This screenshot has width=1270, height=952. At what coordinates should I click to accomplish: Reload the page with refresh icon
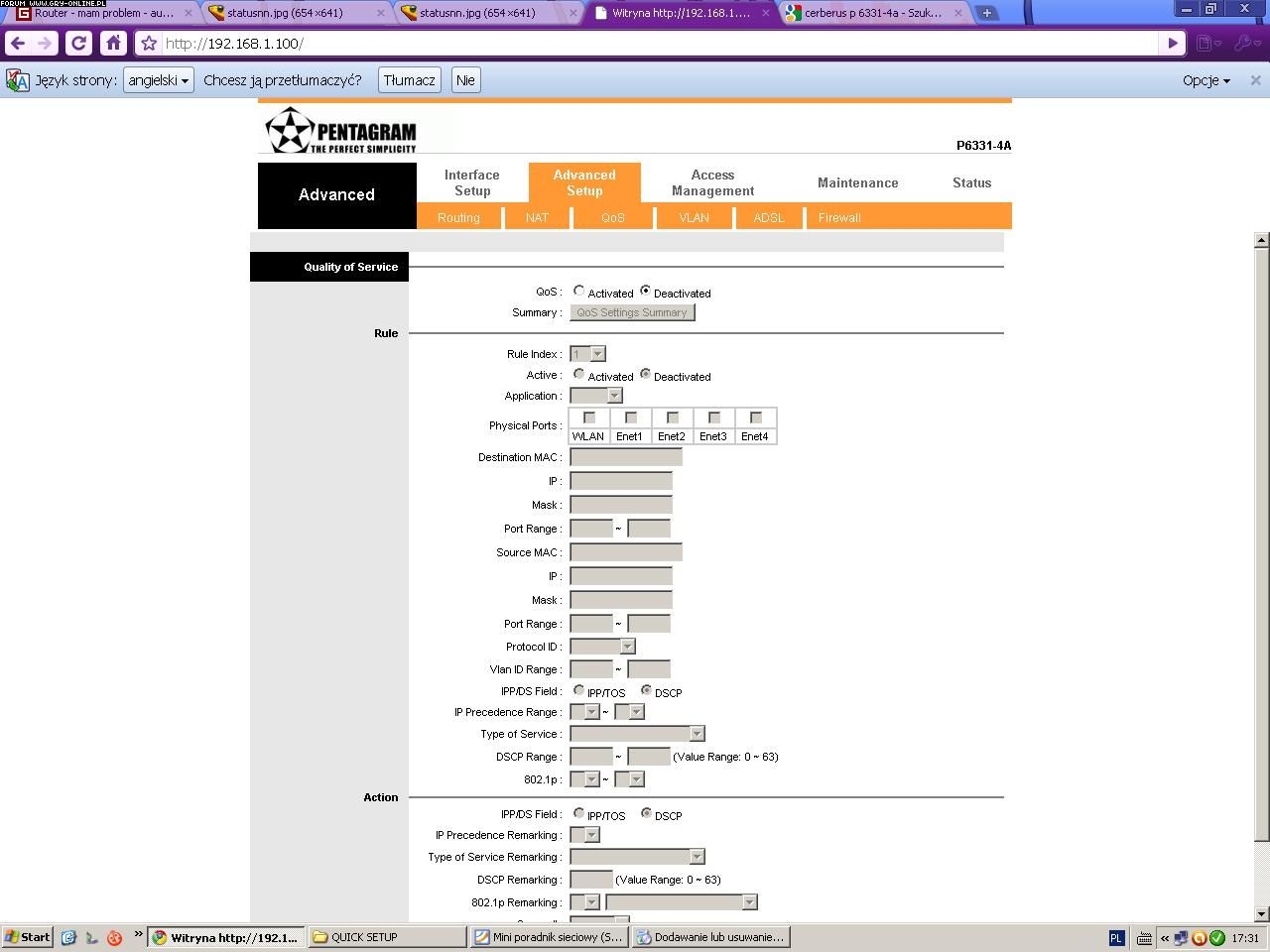[x=79, y=44]
